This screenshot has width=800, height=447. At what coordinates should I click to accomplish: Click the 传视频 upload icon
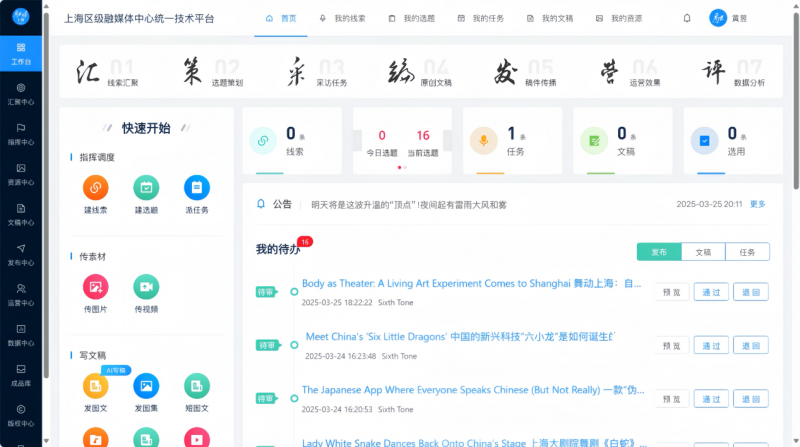click(146, 287)
